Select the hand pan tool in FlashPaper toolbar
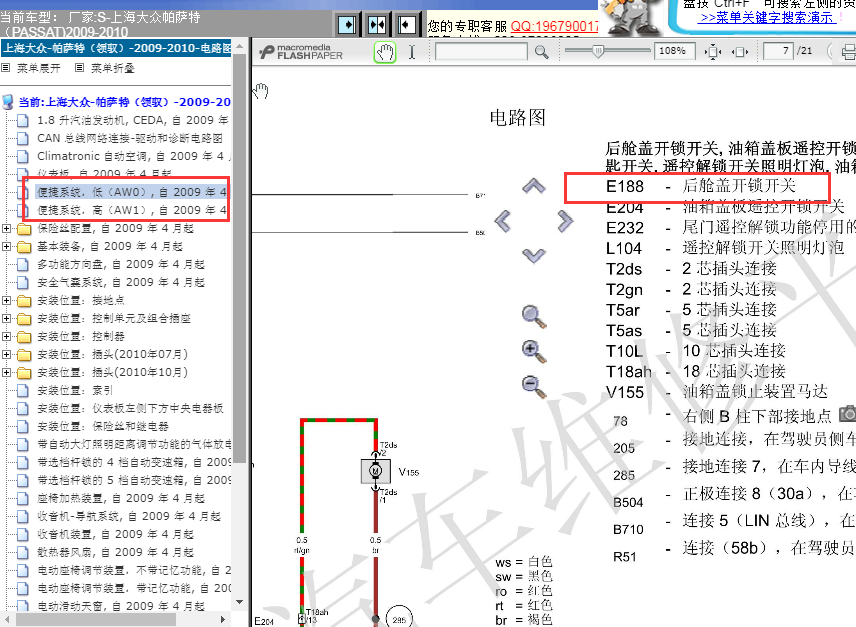This screenshot has width=856, height=627. coord(385,52)
